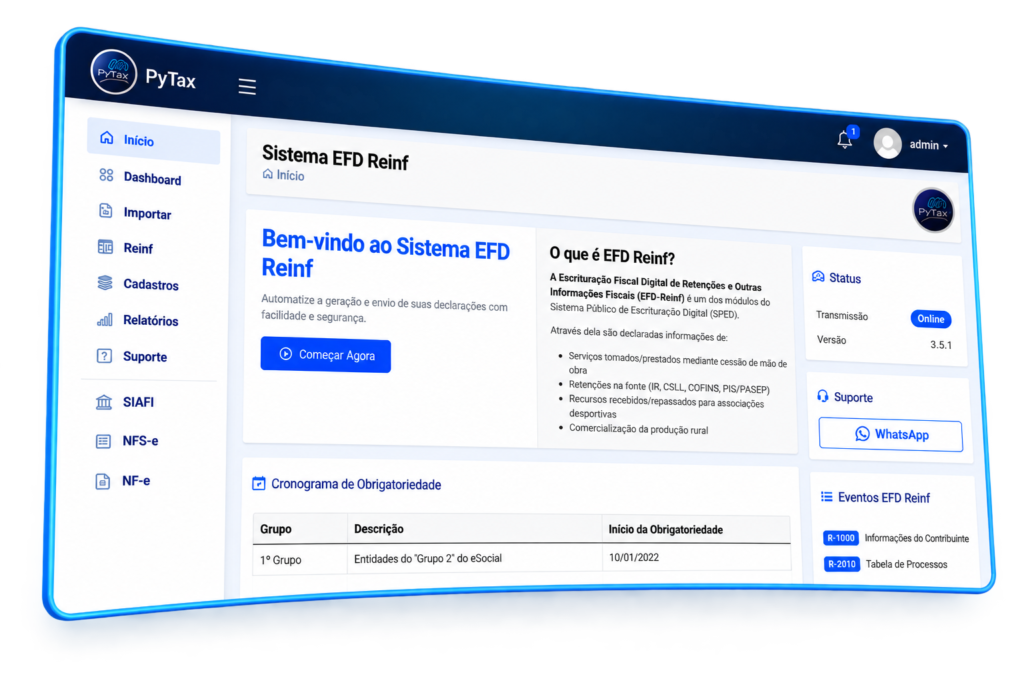
Task: Click the WhatsApp support button
Action: (x=891, y=434)
